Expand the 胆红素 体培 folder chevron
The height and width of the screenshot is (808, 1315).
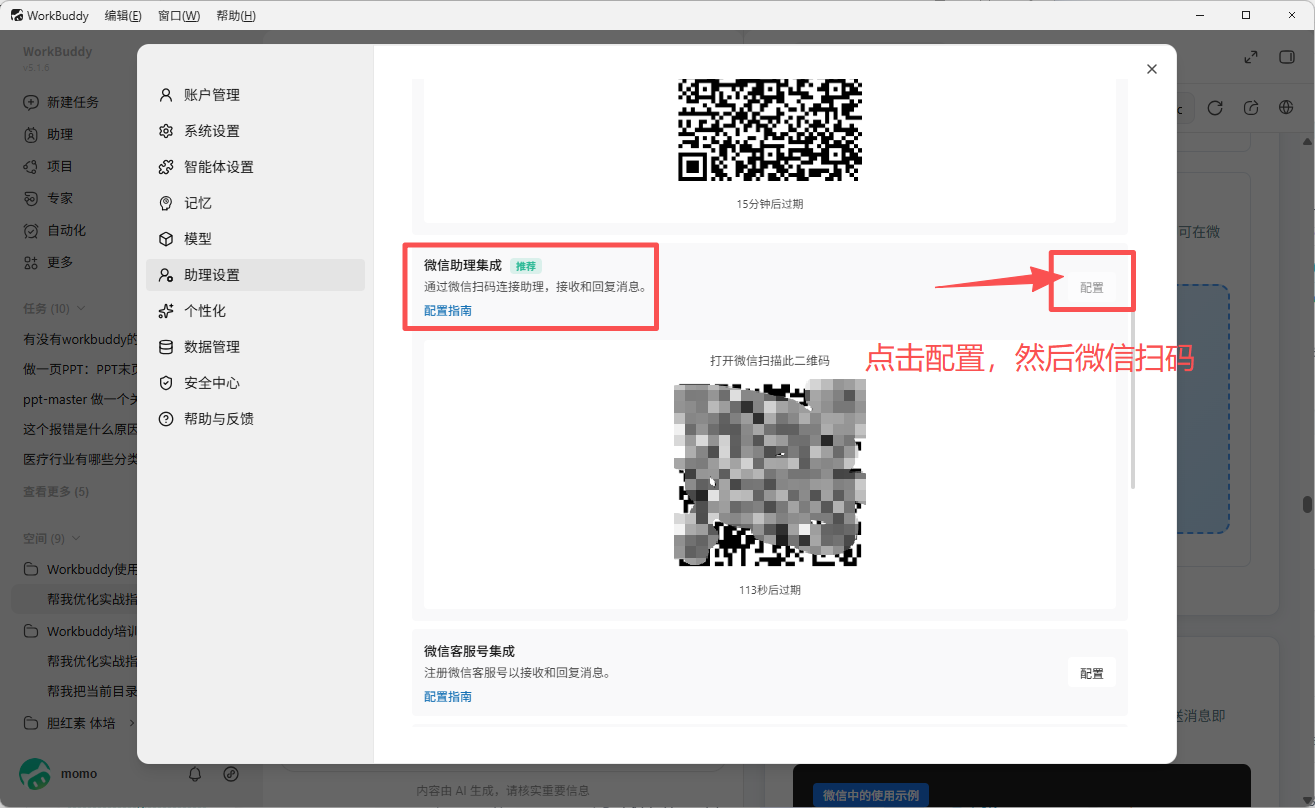(x=132, y=723)
